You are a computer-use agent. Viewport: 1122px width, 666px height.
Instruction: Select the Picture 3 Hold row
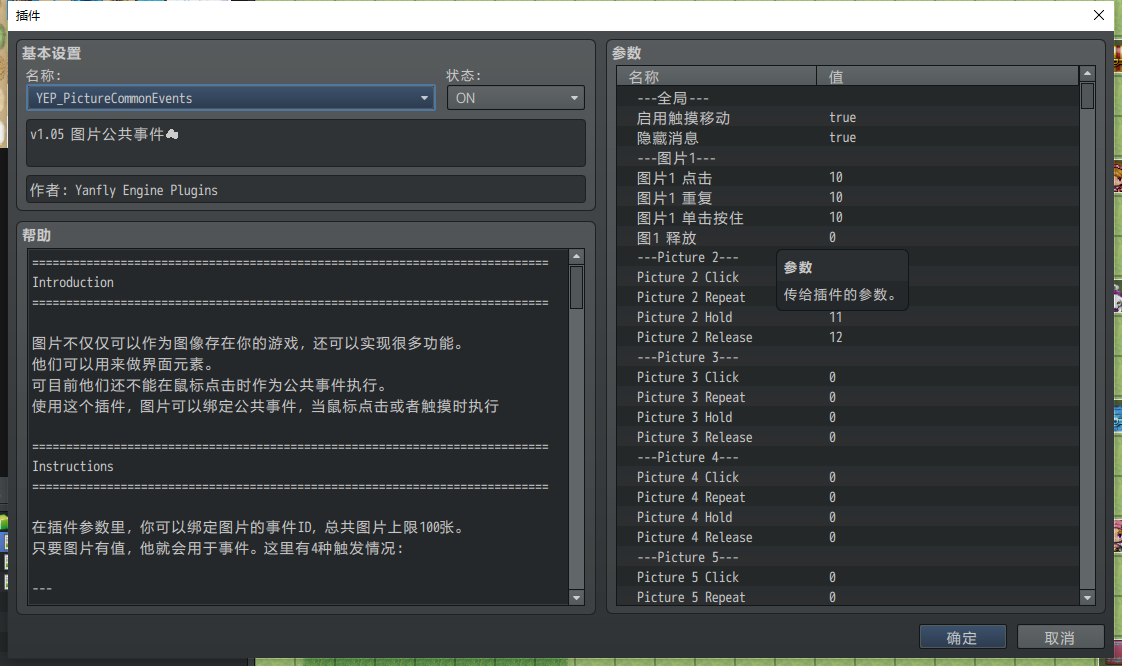(848, 418)
